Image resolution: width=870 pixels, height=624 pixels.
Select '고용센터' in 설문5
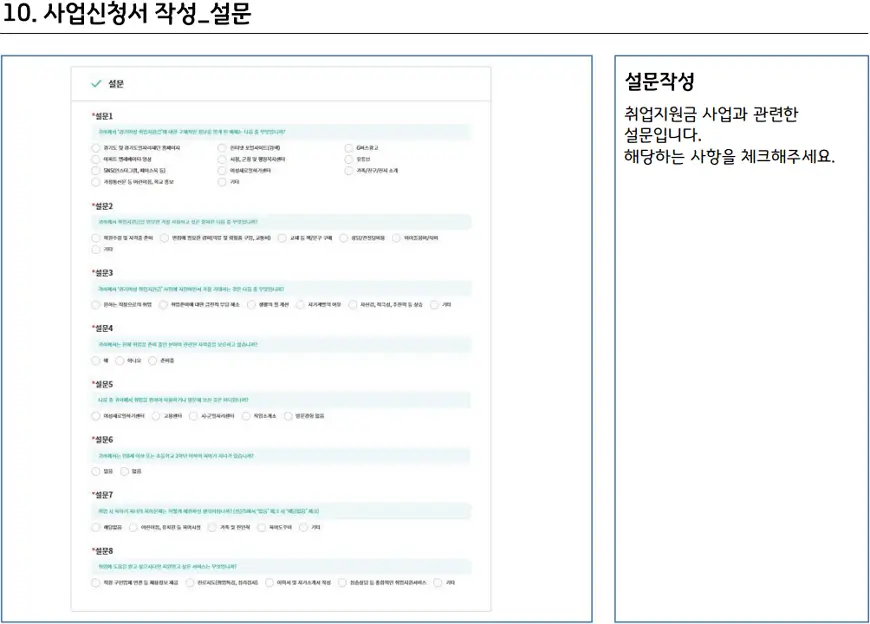[x=156, y=415]
